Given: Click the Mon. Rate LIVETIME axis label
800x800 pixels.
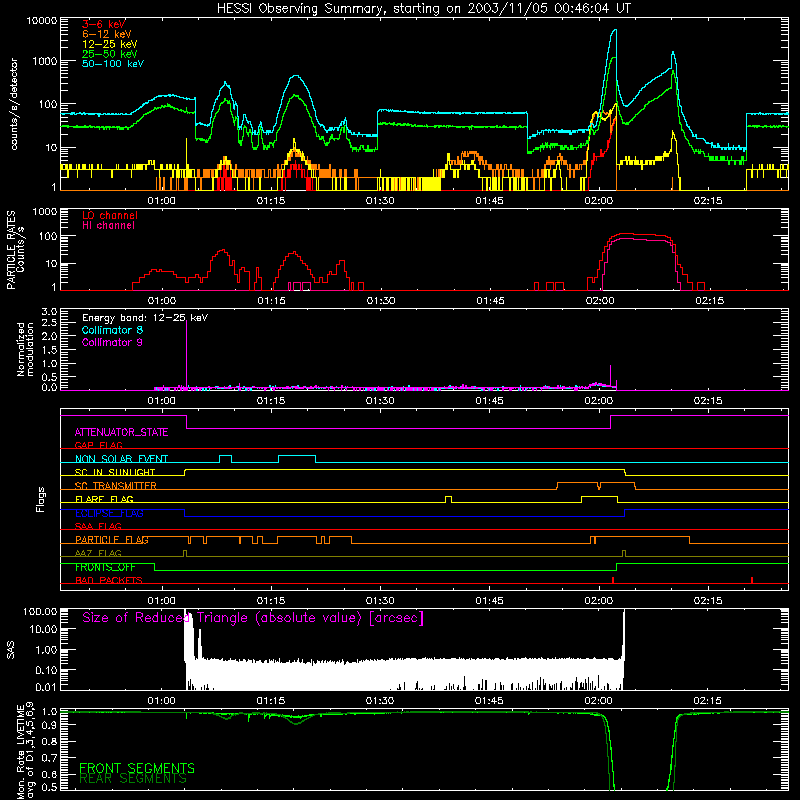Looking at the screenshot, I should [x=25, y=752].
